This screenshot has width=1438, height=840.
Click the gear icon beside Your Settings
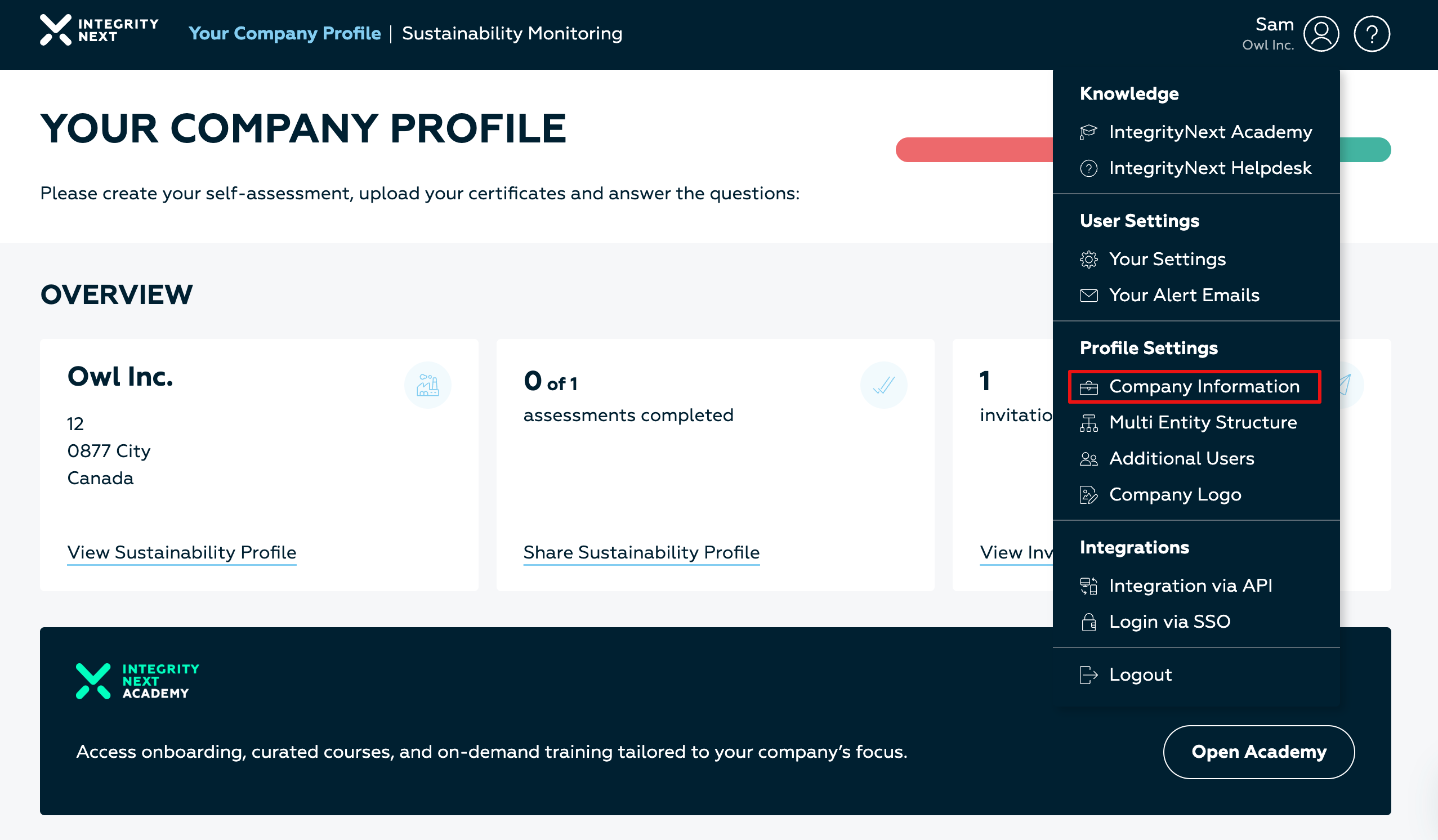click(1088, 260)
